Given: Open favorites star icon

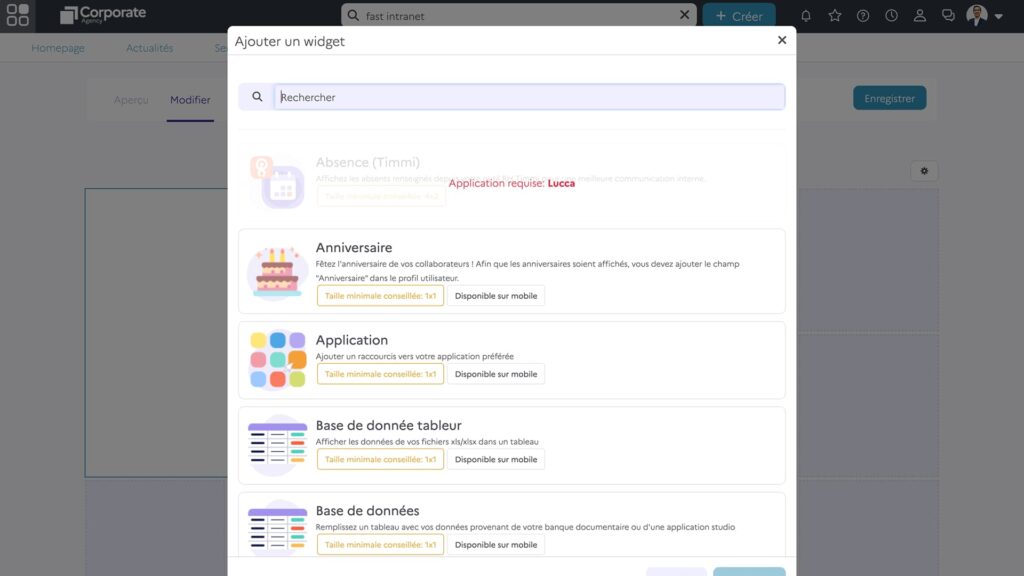Looking at the screenshot, I should pos(835,16).
